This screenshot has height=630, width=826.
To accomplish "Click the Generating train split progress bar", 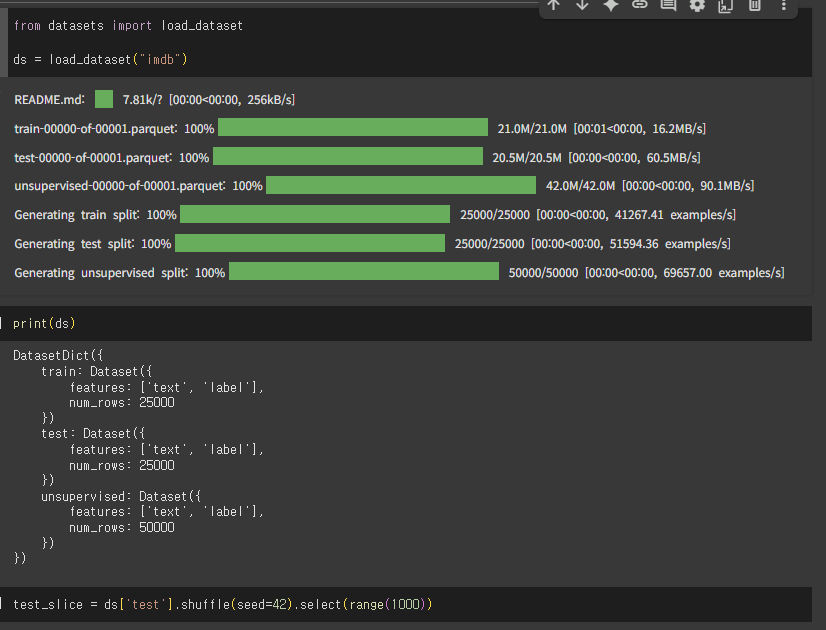I will click(x=315, y=214).
